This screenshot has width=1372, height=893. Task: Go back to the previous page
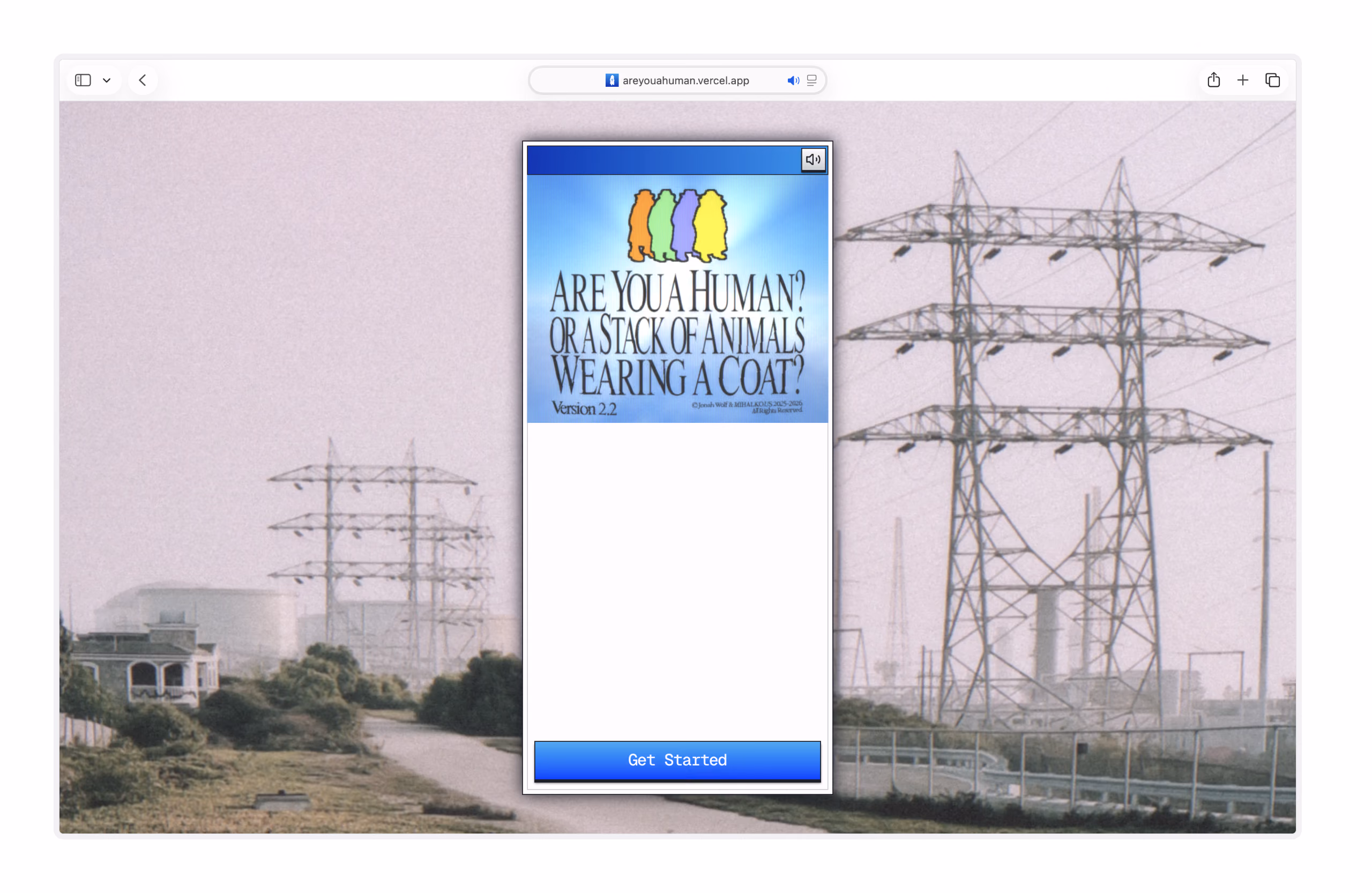tap(144, 81)
